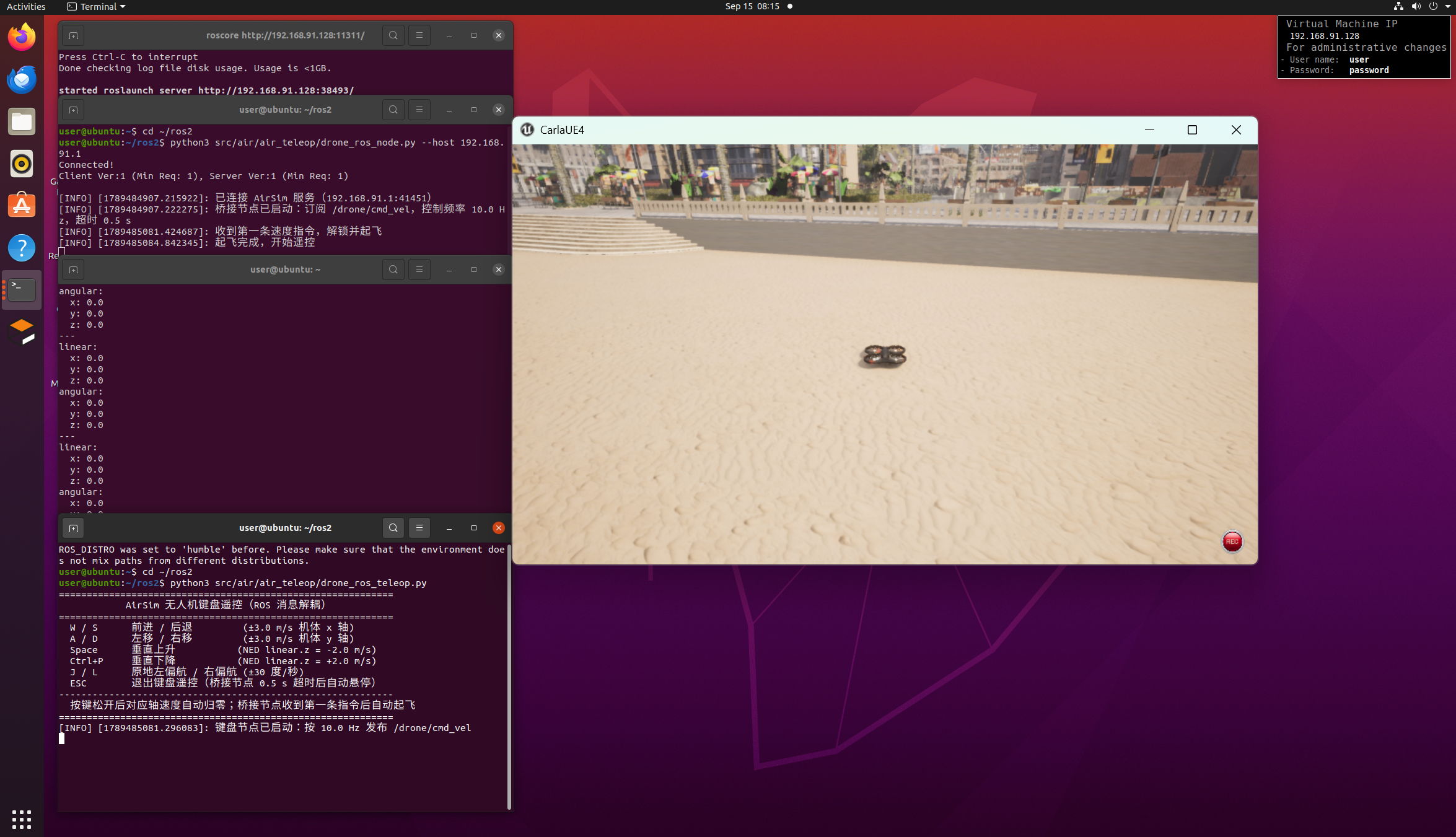Click the 'Client Ver:1' line in terminal
Viewport: 1456px width, 837px height.
click(204, 176)
